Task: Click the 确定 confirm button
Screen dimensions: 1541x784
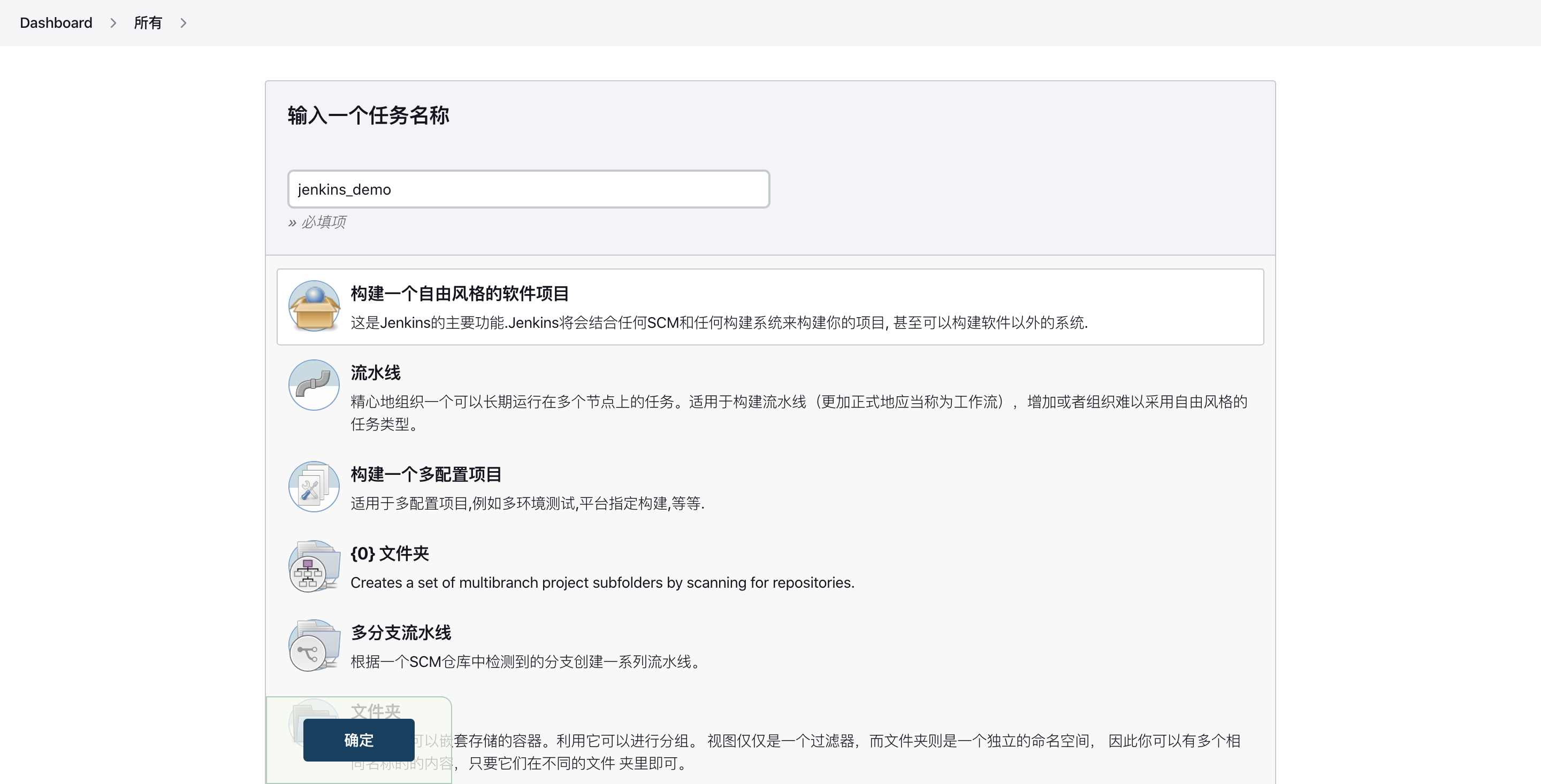Action: tap(359, 740)
